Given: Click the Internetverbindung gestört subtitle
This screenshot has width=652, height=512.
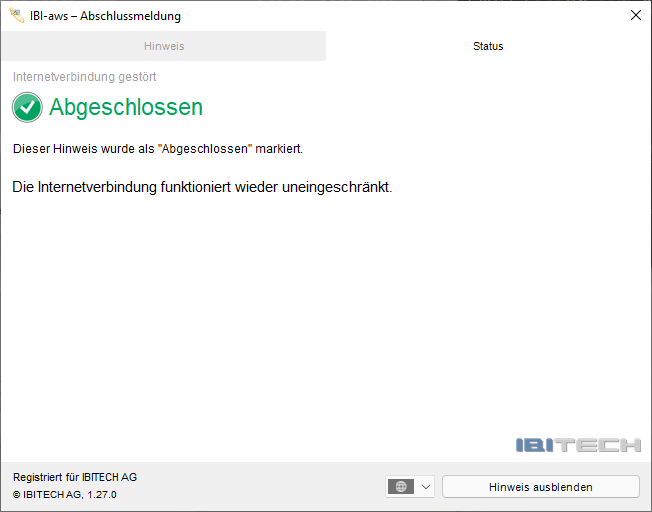Looking at the screenshot, I should (x=84, y=77).
